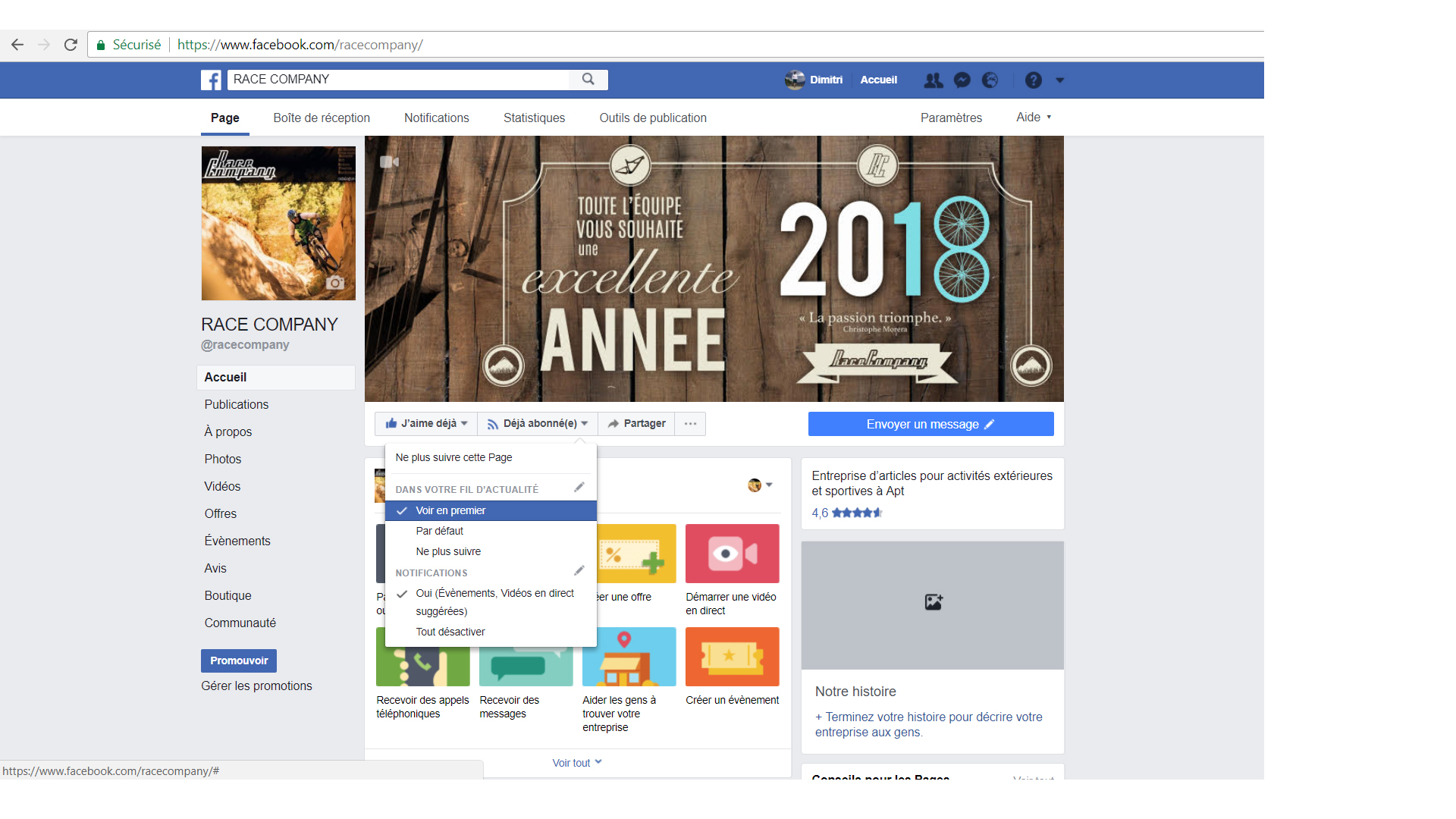Click the three dots more button

pos(690,424)
